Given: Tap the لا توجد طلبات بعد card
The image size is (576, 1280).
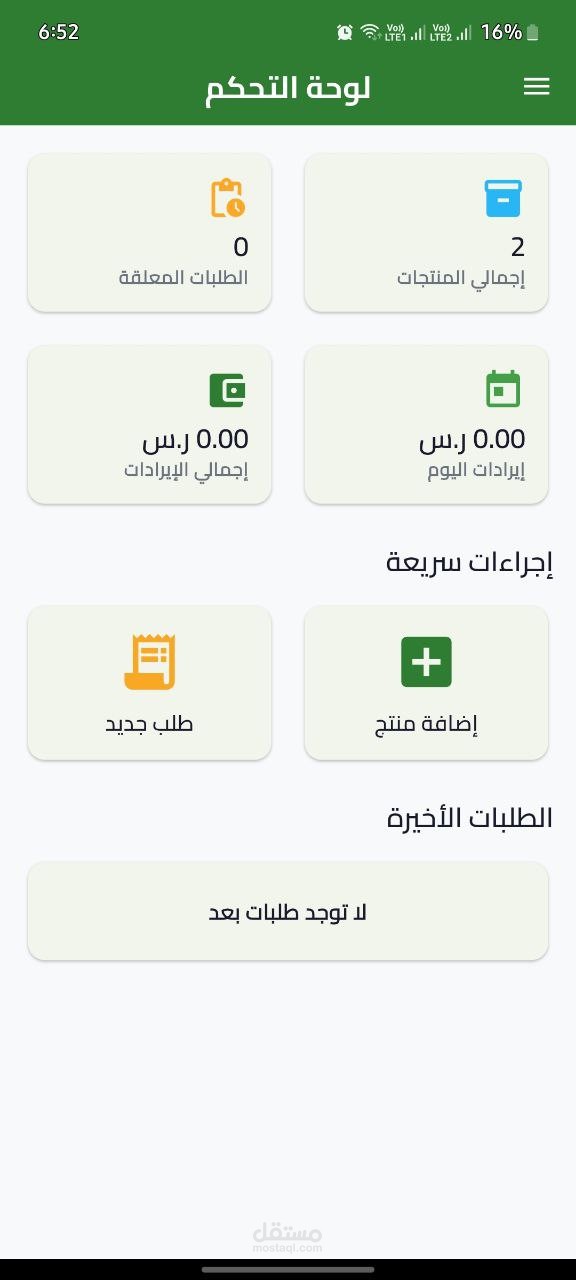Looking at the screenshot, I should pyautogui.click(x=288, y=910).
